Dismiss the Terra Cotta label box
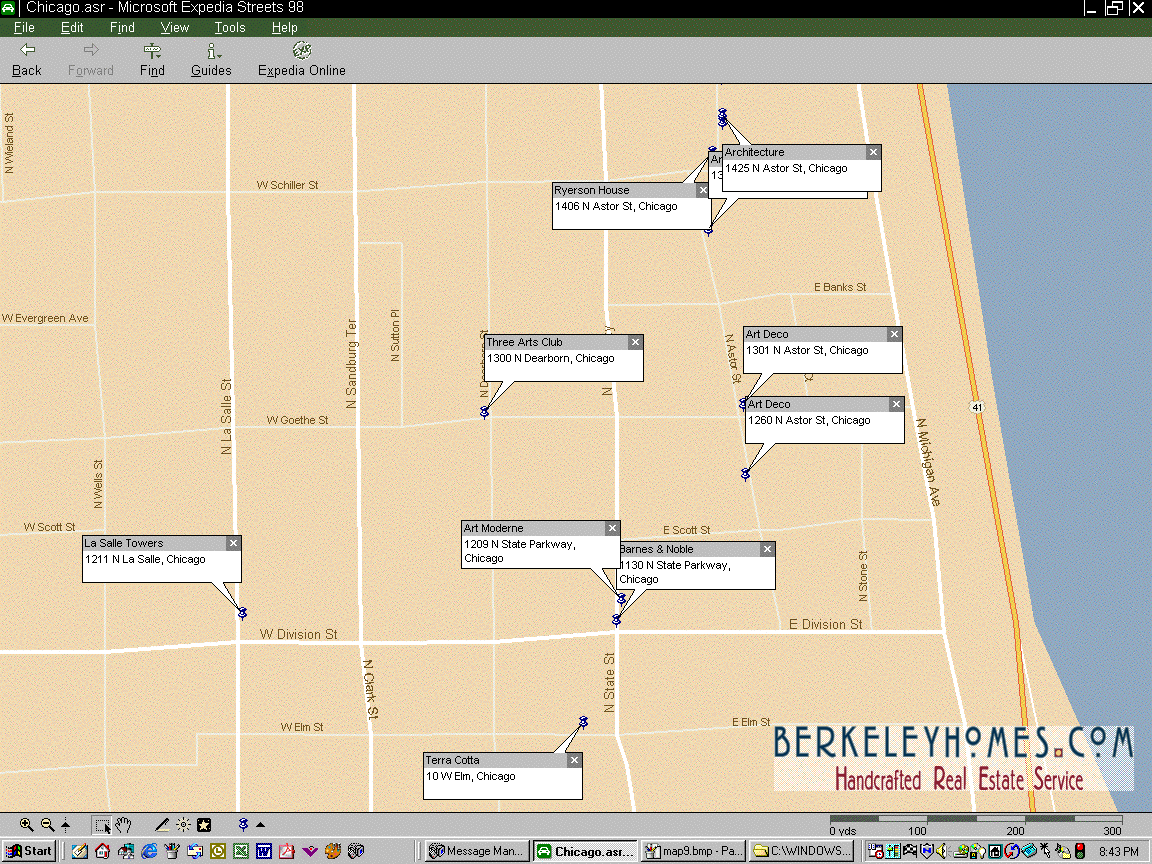 574,760
